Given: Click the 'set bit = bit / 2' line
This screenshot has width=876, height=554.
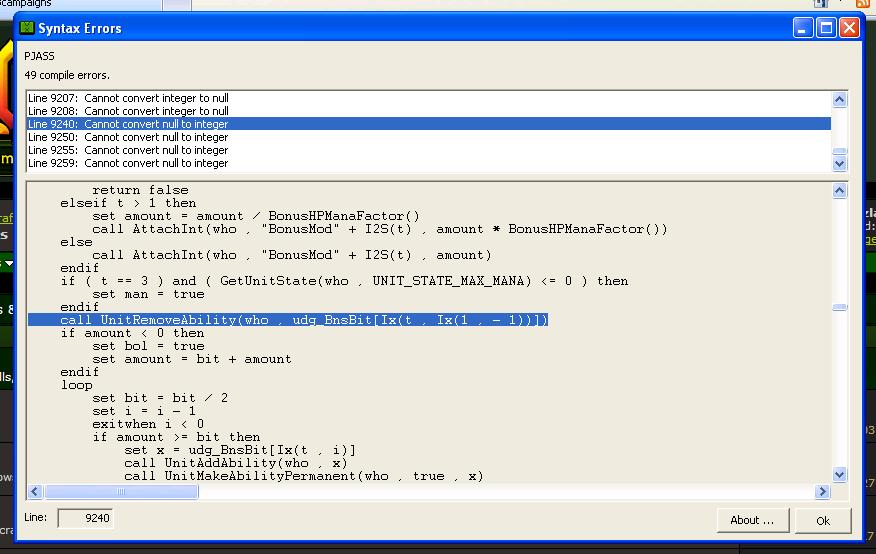Looking at the screenshot, I should [x=160, y=398].
